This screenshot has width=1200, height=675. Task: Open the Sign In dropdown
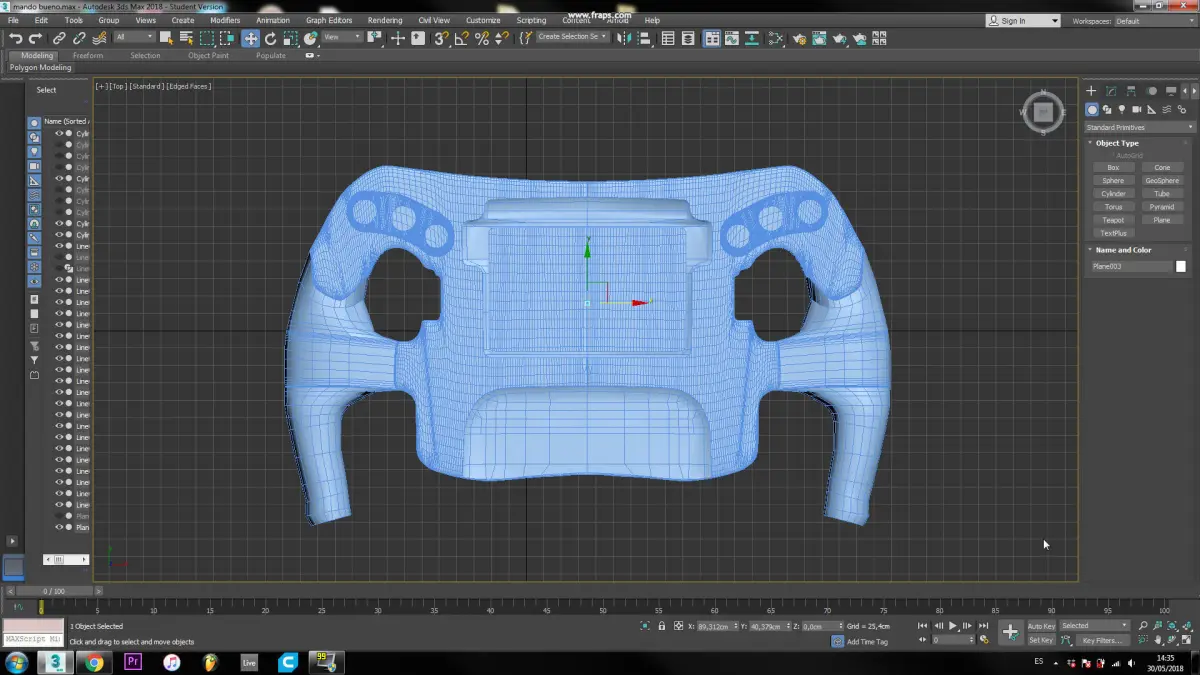coord(1022,20)
